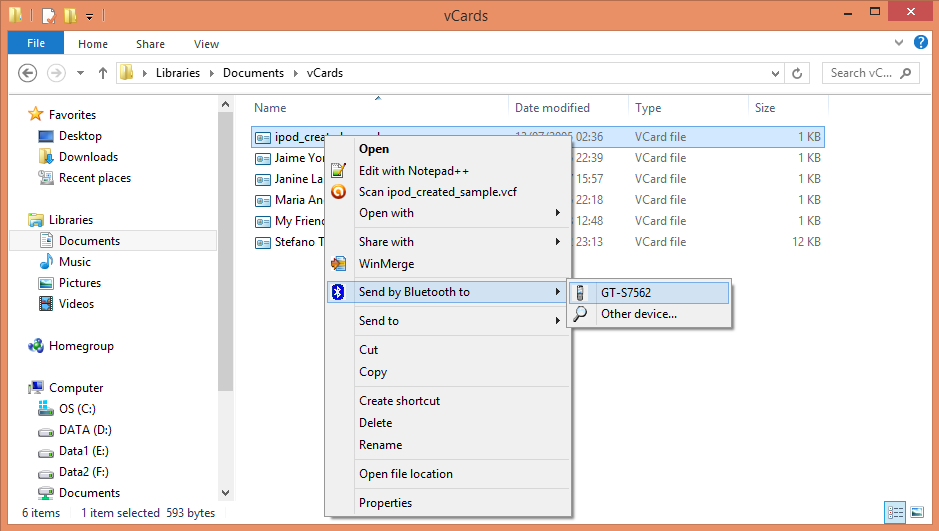Click the avast scan icon in menu
The image size is (939, 531).
tap(338, 192)
